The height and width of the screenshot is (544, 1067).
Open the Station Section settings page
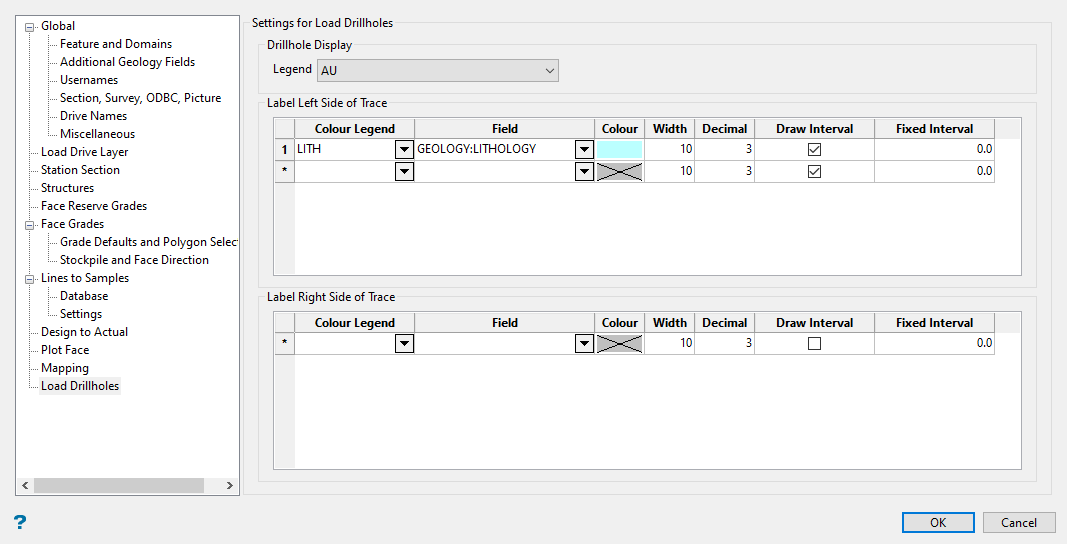click(80, 170)
